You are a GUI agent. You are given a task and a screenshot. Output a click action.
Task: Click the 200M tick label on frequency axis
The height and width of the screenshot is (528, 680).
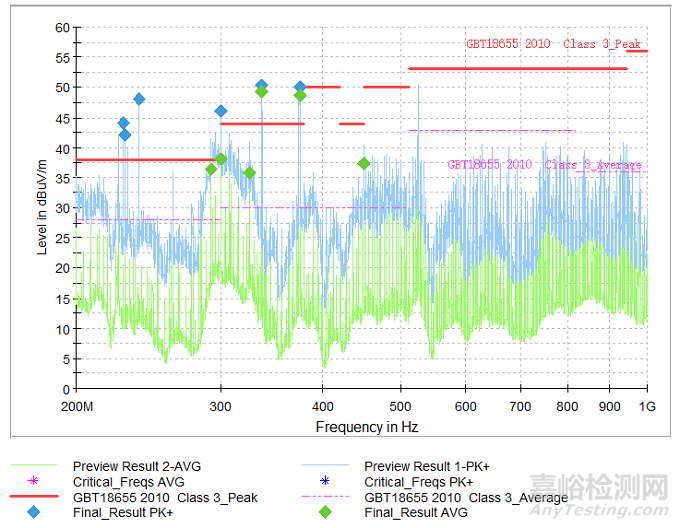tap(77, 407)
